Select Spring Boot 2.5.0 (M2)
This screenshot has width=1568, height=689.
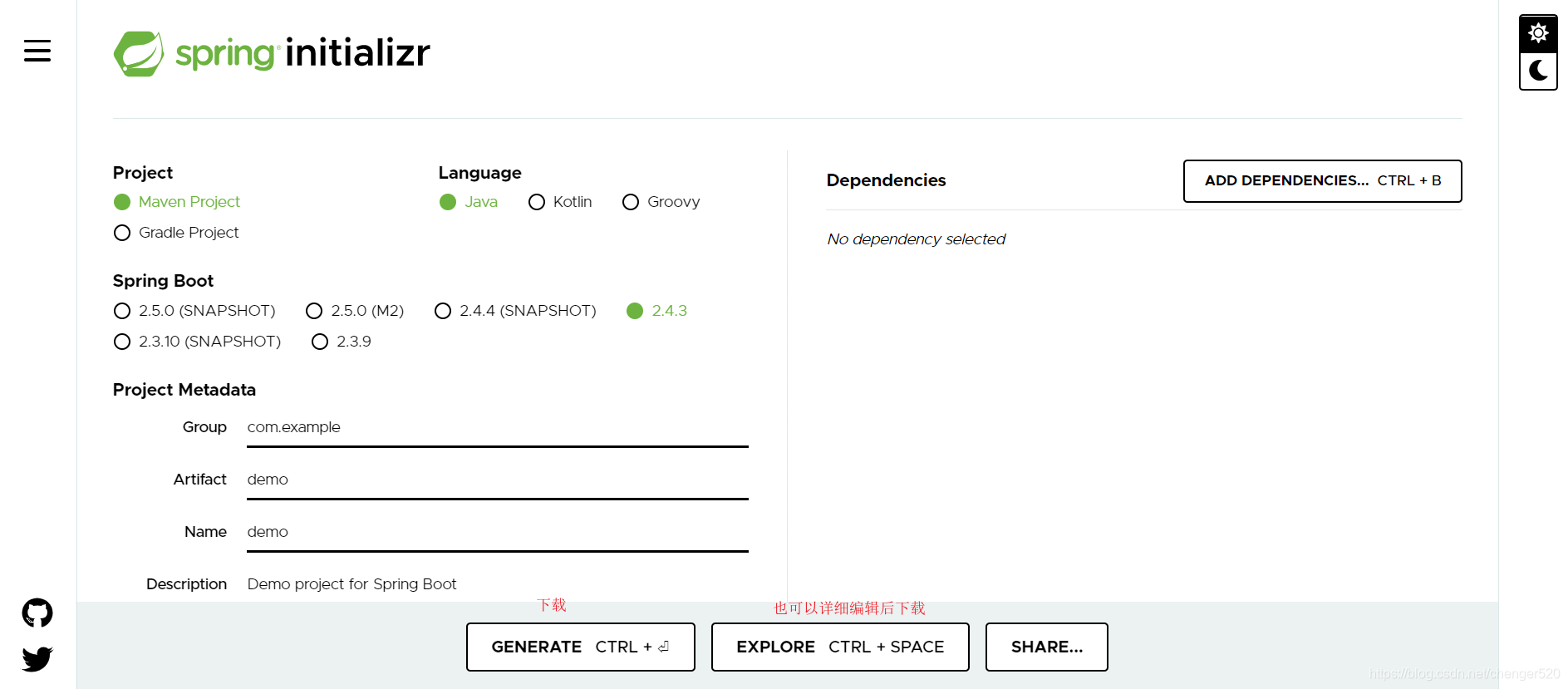[355, 311]
